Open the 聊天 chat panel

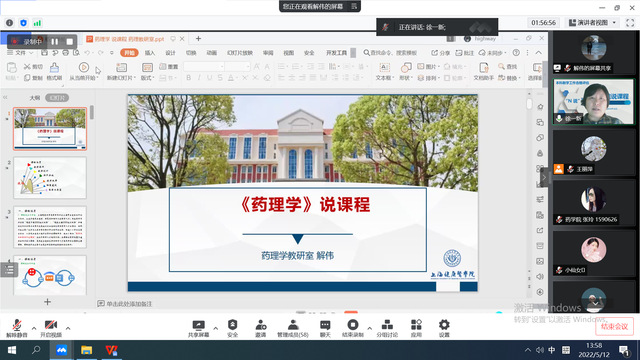[325, 329]
